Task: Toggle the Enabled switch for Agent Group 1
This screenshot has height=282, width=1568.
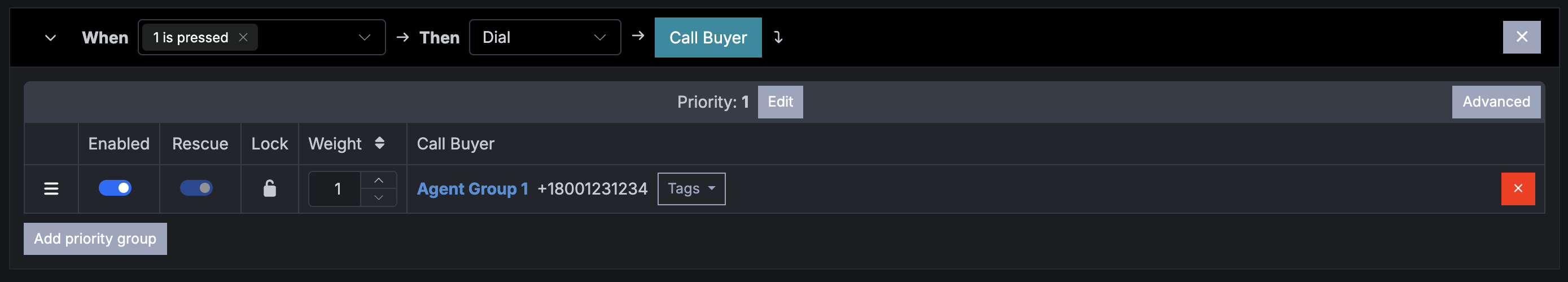Action: pyautogui.click(x=115, y=188)
